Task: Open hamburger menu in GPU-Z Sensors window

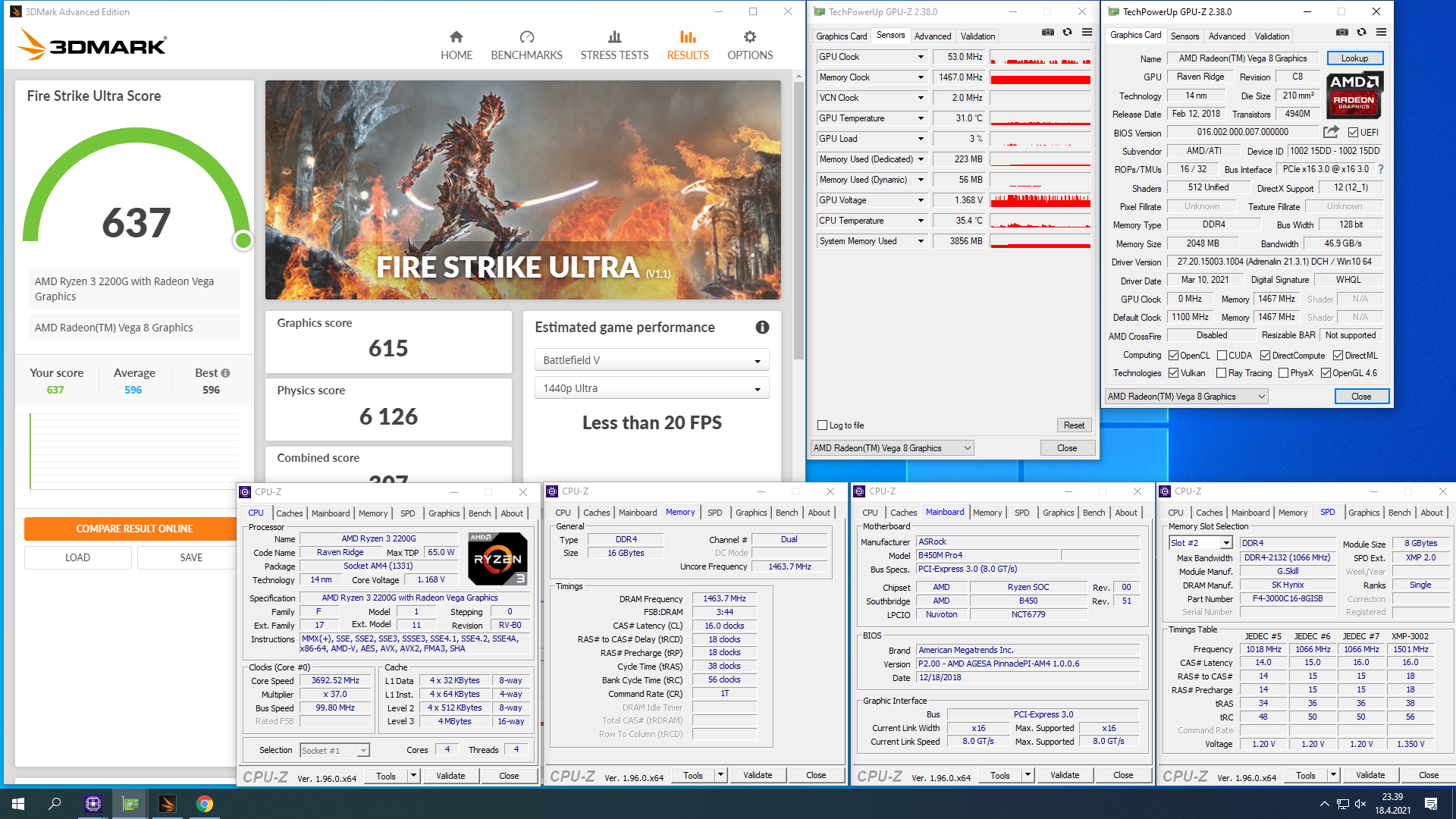Action: 1087,33
